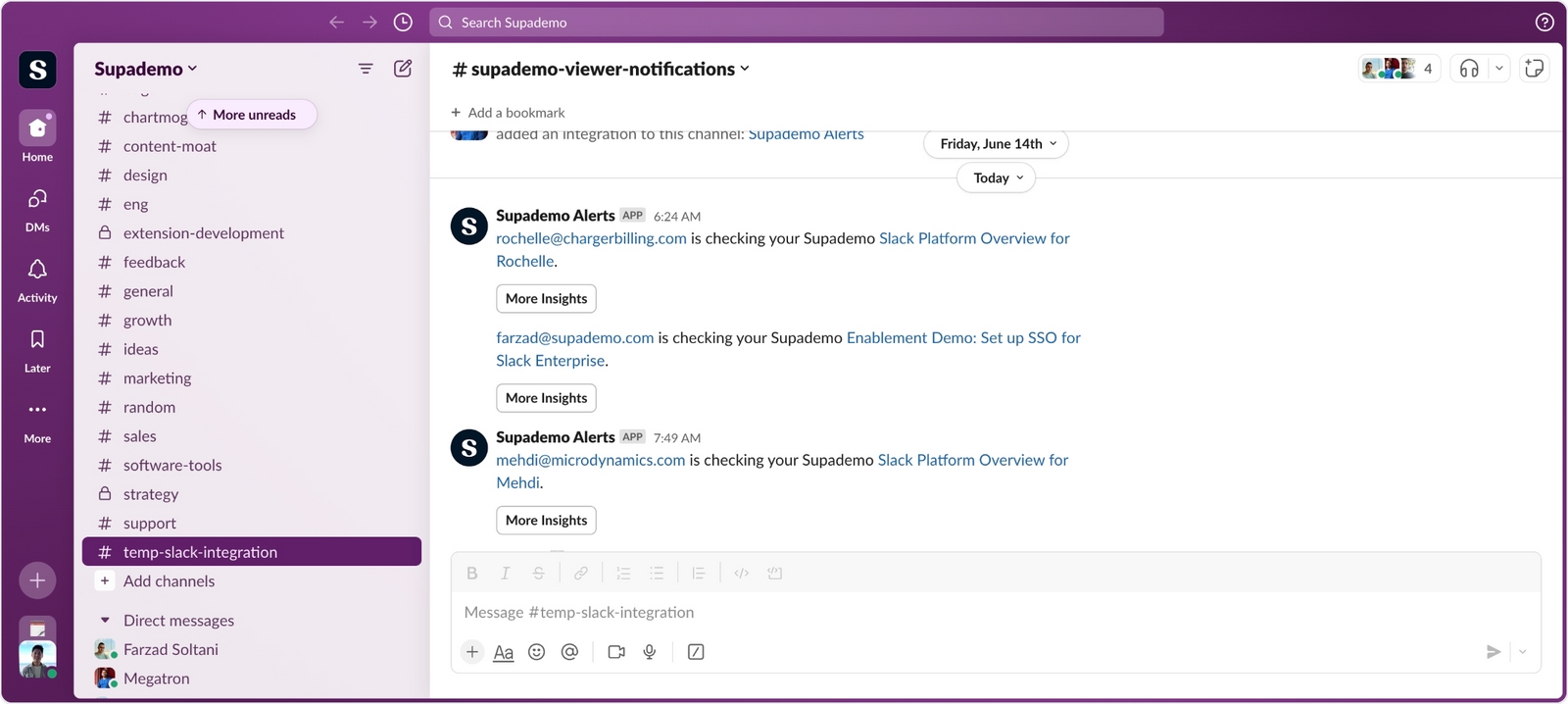Open the sales channel

pos(252,436)
